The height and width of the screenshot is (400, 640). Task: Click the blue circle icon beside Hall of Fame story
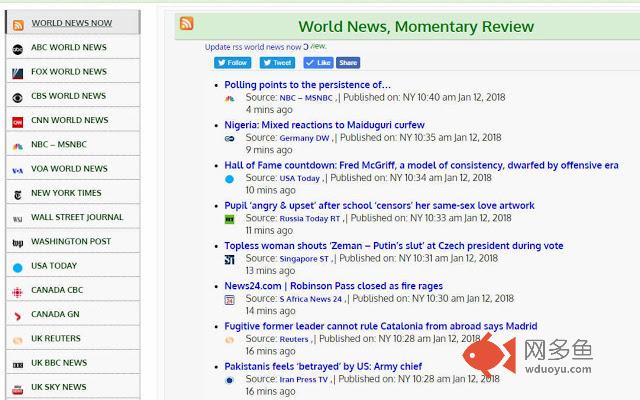(x=230, y=179)
